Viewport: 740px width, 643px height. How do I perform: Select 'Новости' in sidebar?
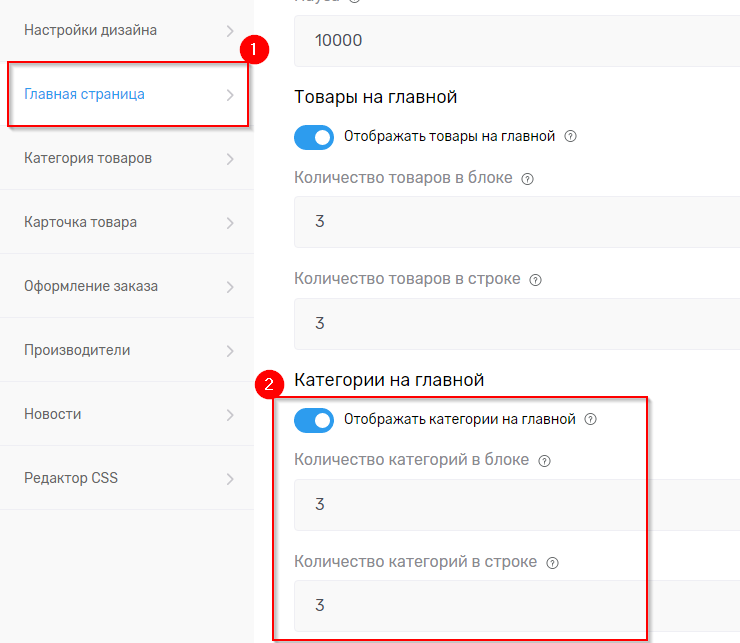53,414
